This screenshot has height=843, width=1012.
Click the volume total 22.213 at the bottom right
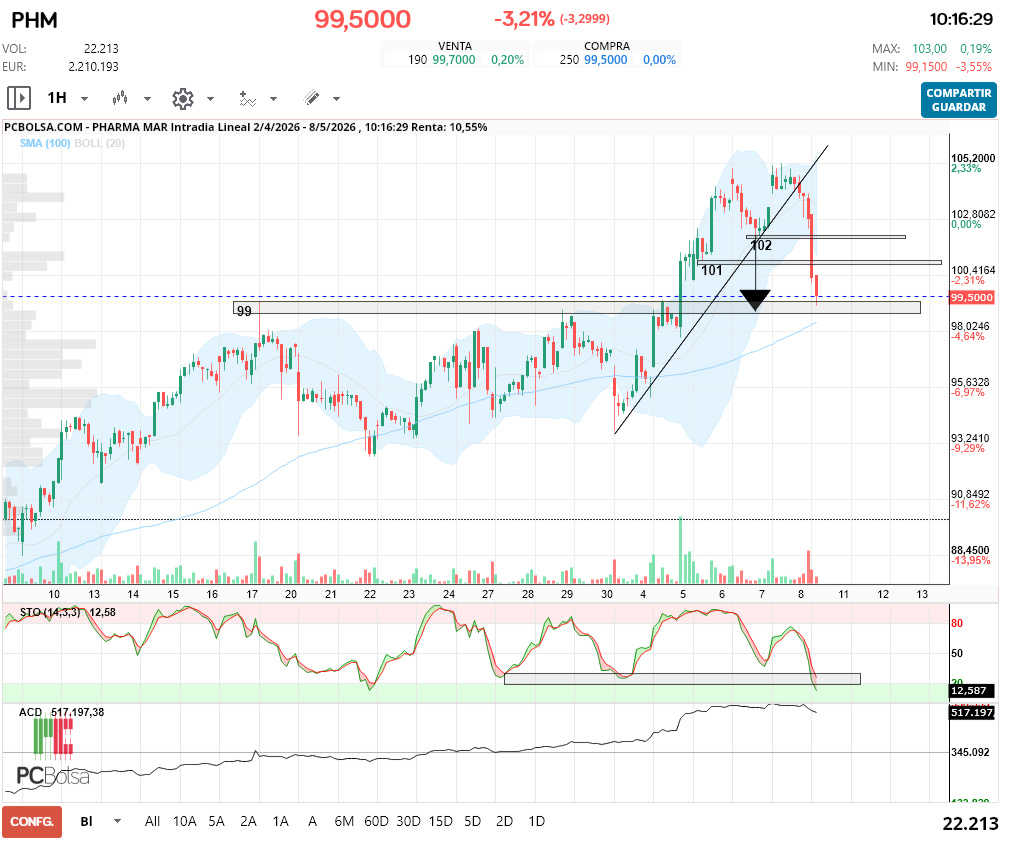[x=970, y=824]
